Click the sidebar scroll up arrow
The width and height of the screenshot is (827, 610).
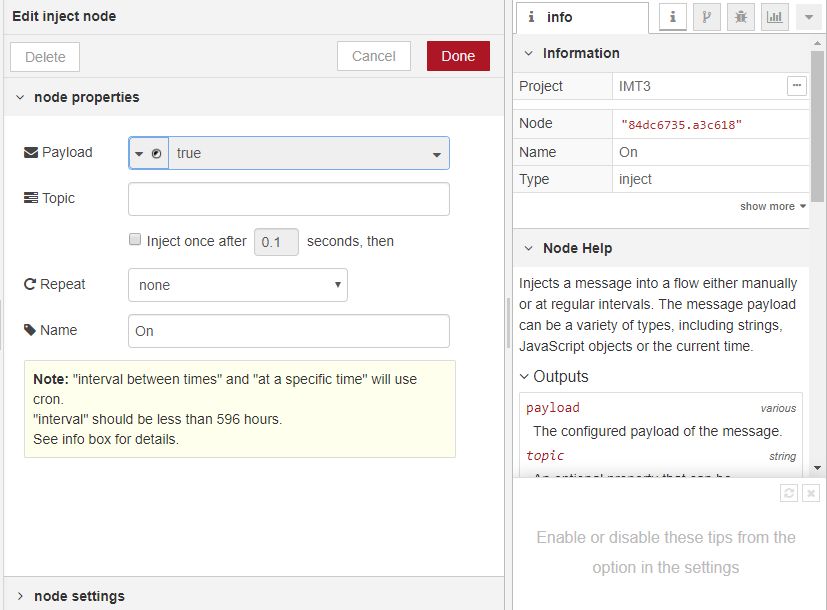[x=817, y=43]
